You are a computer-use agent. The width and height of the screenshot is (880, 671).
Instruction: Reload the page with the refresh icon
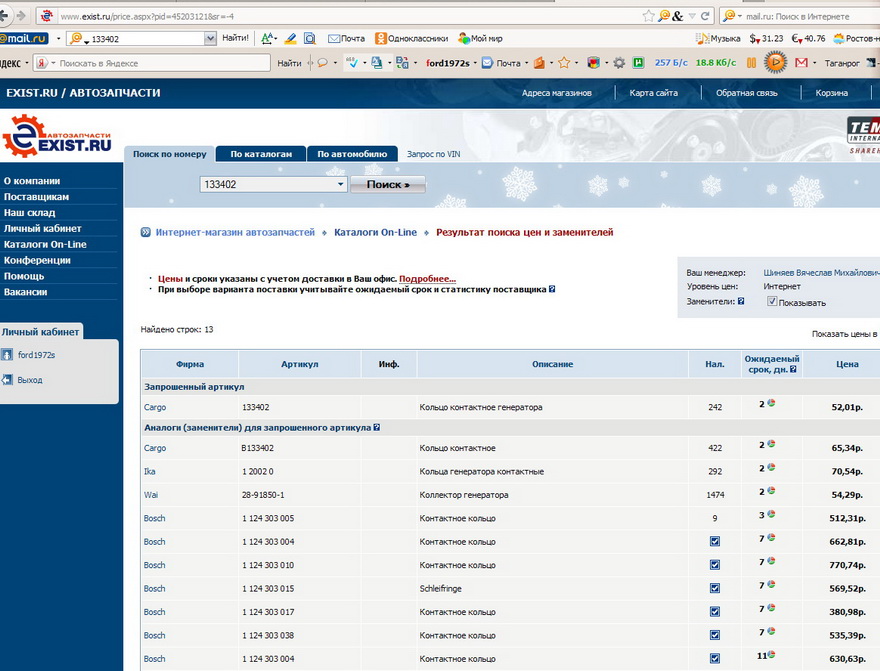pyautogui.click(x=705, y=16)
